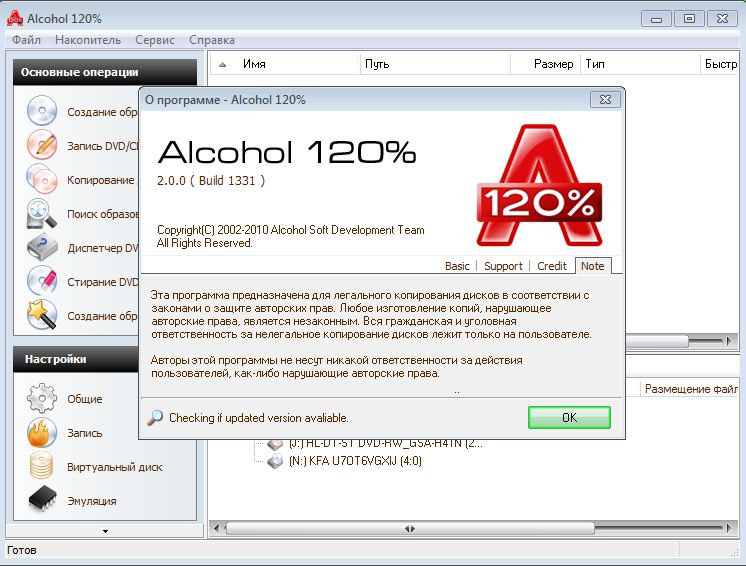Click sort arrow in the Имя column
This screenshot has width=746, height=566.
(x=222, y=64)
